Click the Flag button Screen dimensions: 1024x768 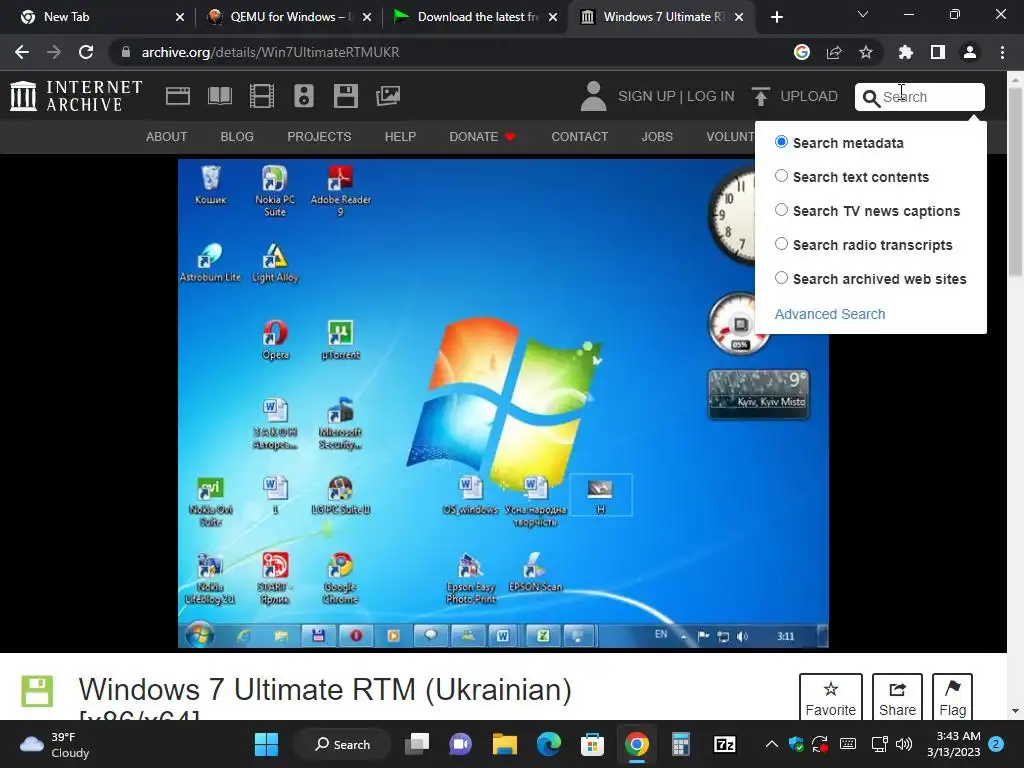click(952, 697)
